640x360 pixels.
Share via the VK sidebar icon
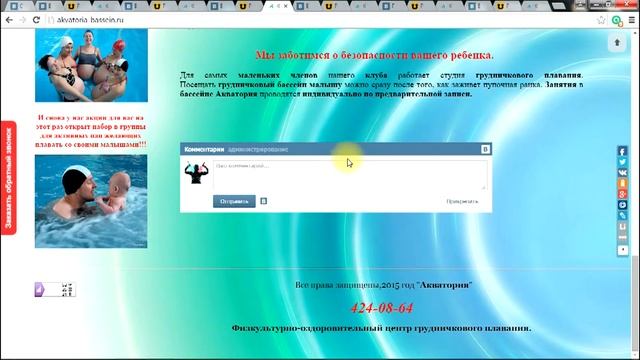pyautogui.click(x=622, y=173)
